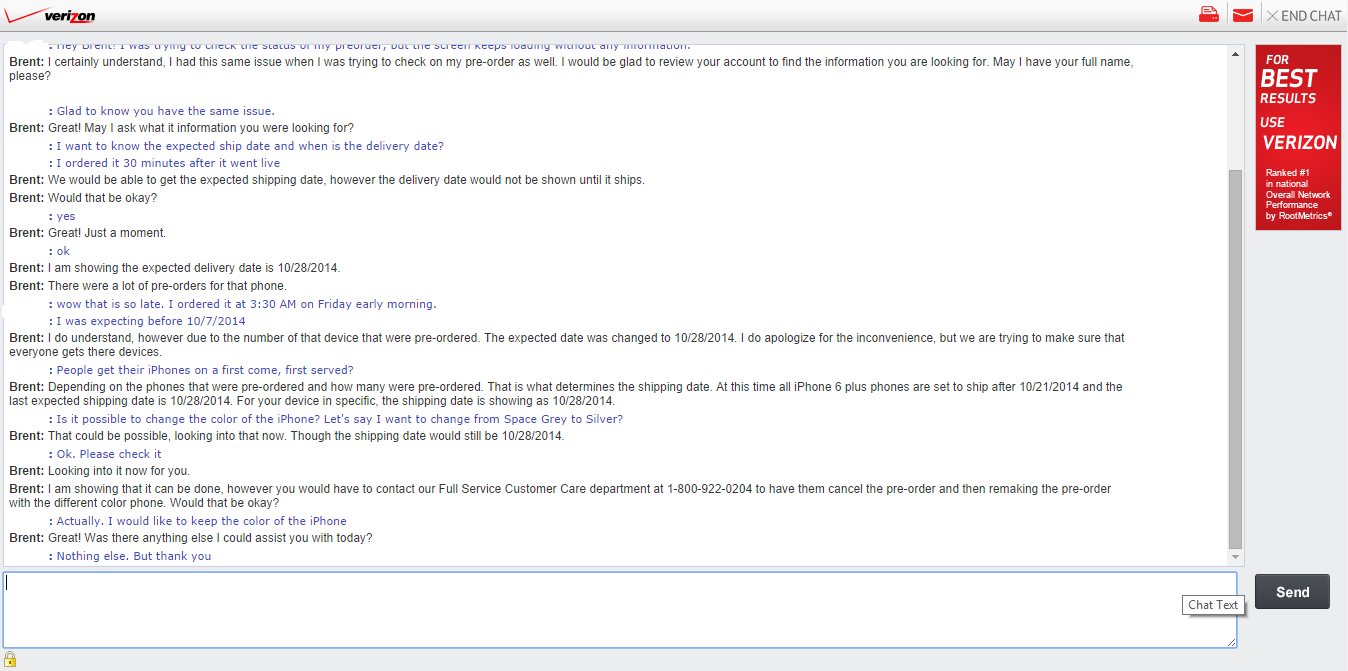Click 'That could be possible, looking into that now' line
Viewport: 1348px width, 671px height.
coord(306,436)
